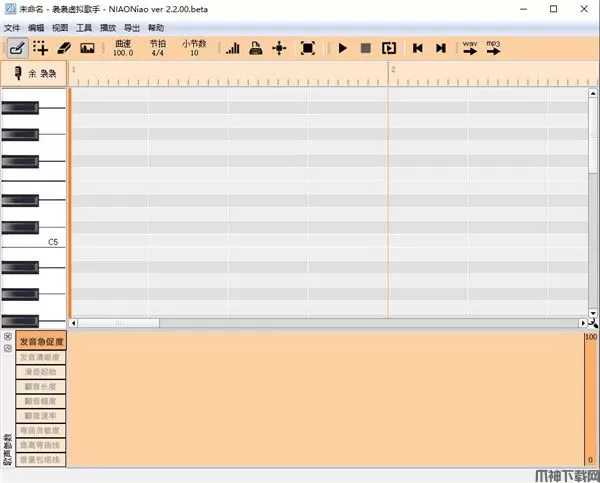The image size is (600, 483).
Task: Click the black key just above C5
Action: point(20,227)
